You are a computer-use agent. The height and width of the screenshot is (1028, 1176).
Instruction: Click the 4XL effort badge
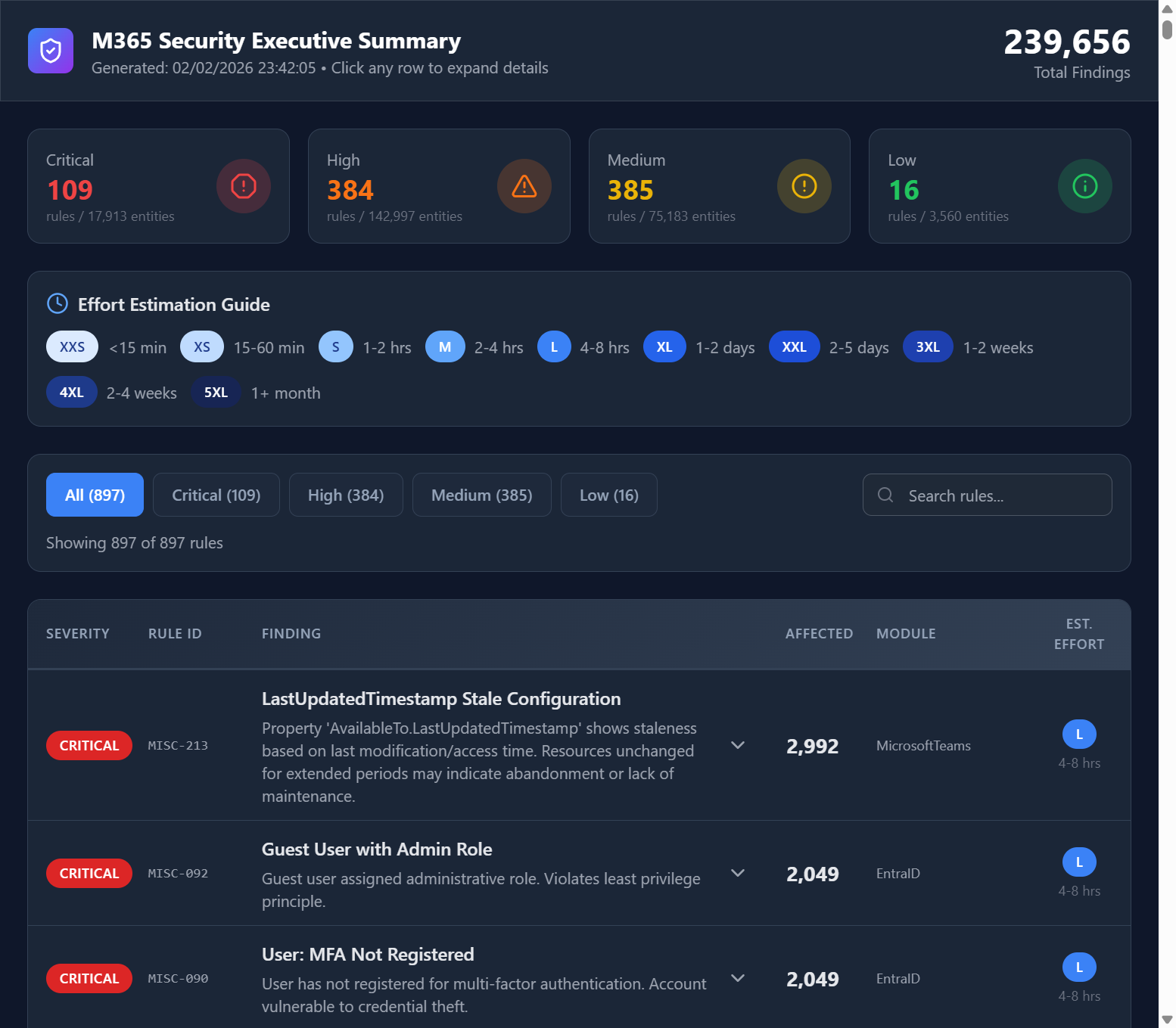click(72, 393)
